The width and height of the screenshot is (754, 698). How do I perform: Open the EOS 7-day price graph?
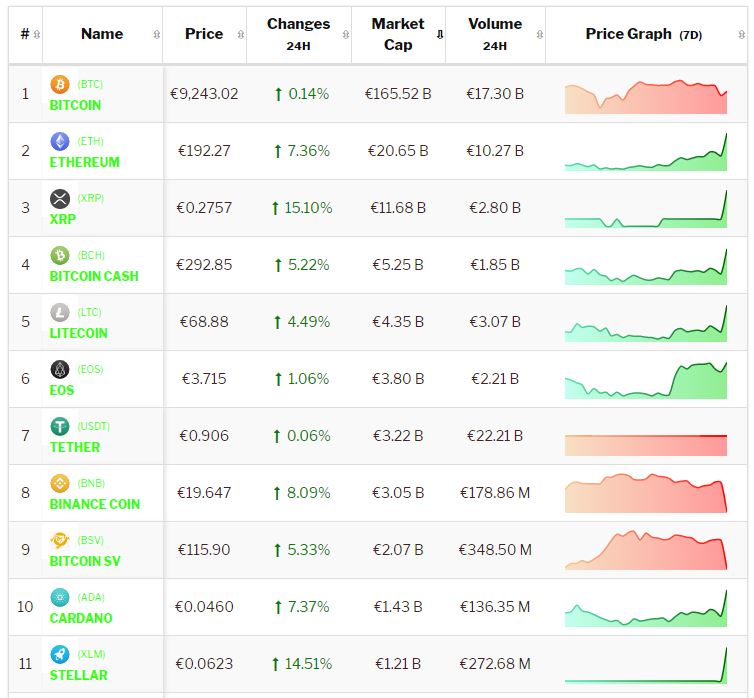pyautogui.click(x=645, y=380)
